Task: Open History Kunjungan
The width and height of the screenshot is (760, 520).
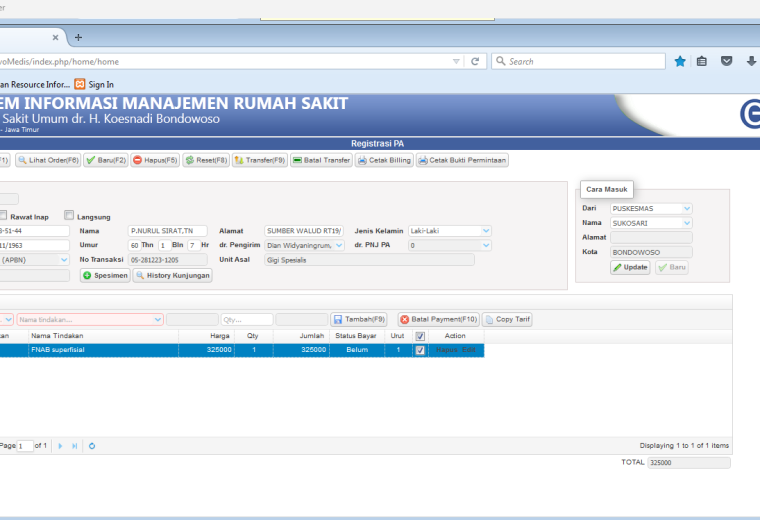Action: 173,275
